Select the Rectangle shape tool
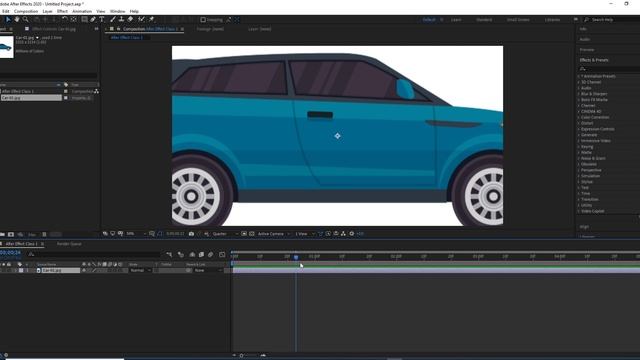 tap(84, 20)
